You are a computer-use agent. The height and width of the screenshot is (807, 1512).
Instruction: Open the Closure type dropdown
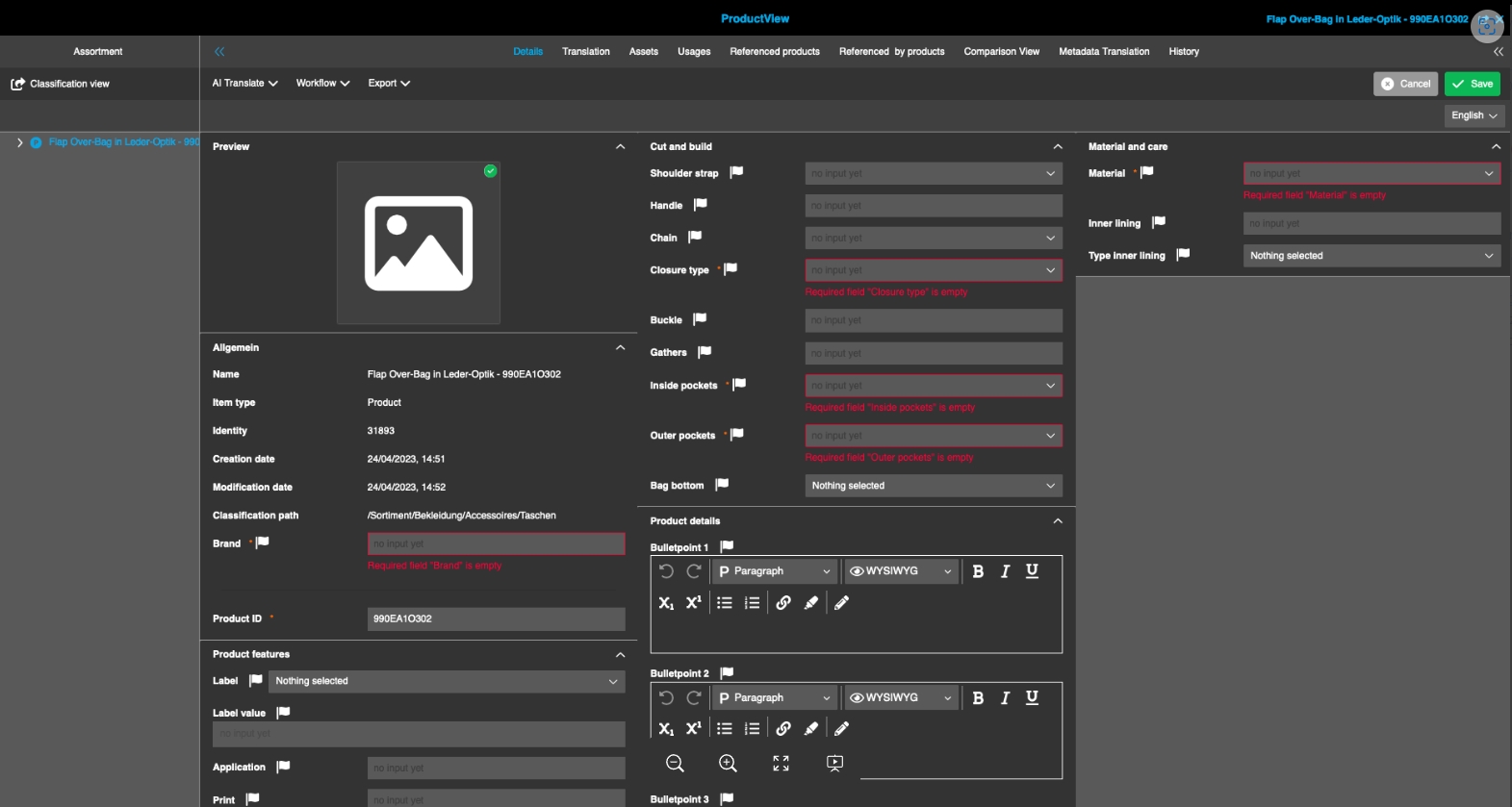point(933,270)
